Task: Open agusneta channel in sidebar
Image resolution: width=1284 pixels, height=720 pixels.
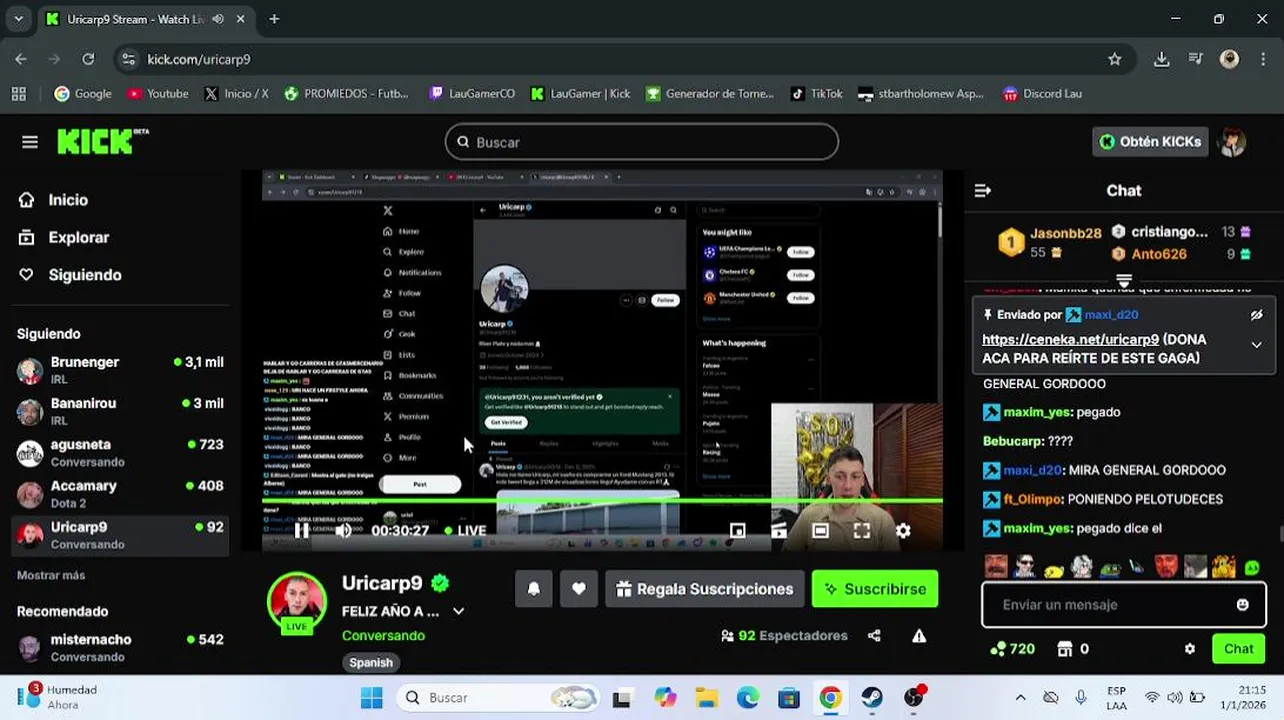Action: pos(121,453)
